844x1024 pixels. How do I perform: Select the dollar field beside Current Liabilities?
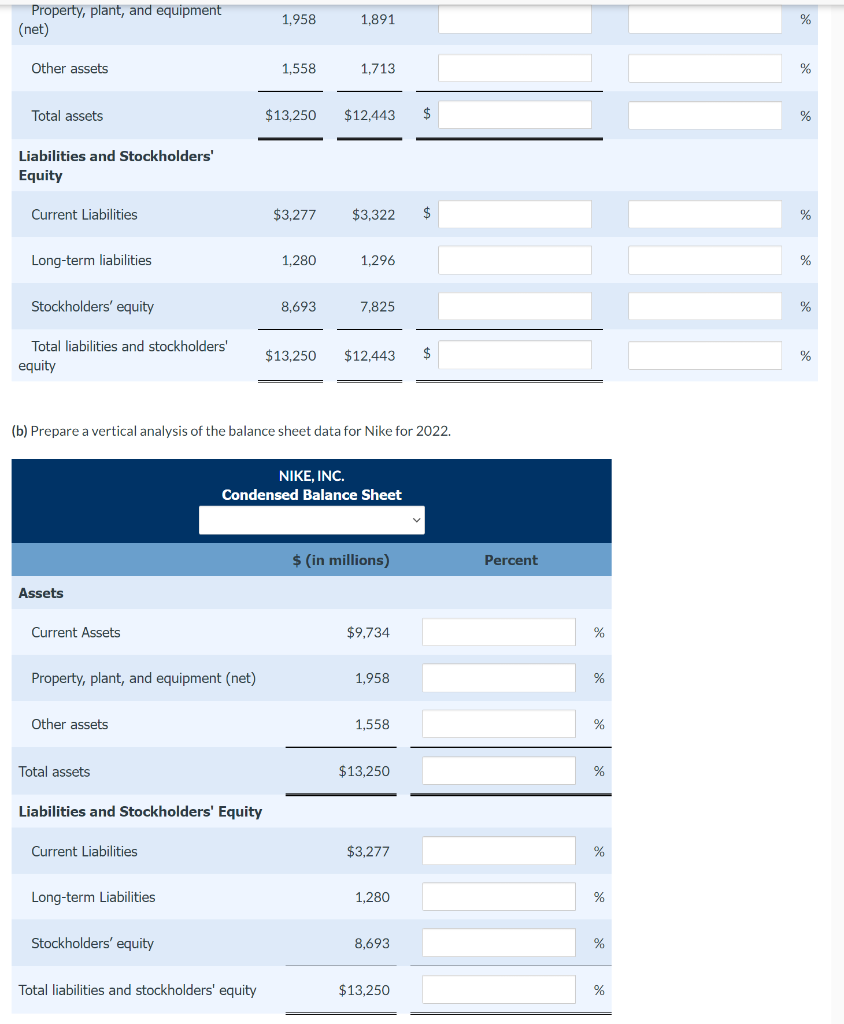point(514,214)
